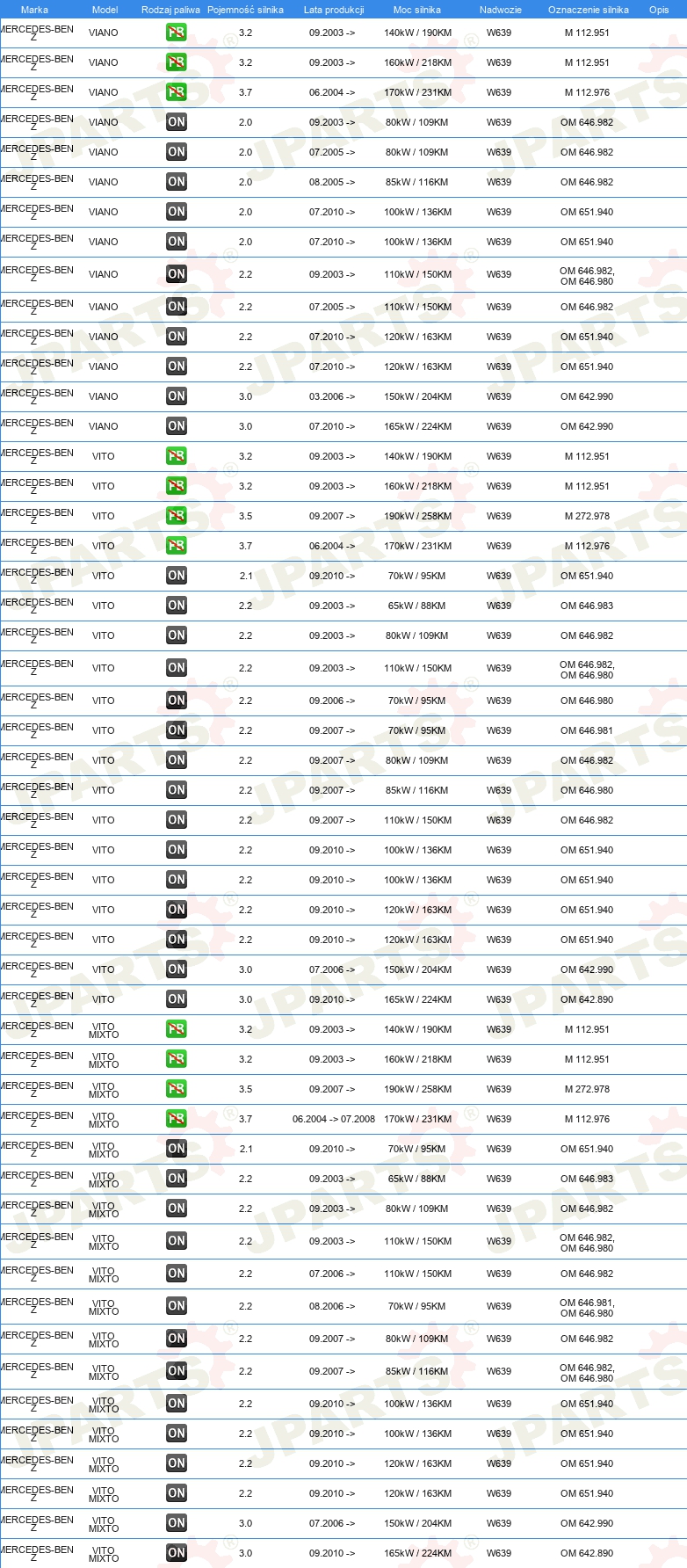Image resolution: width=687 pixels, height=1568 pixels.
Task: Click ON icon in non-Mixto VITO 2.1 row
Action: point(177,576)
